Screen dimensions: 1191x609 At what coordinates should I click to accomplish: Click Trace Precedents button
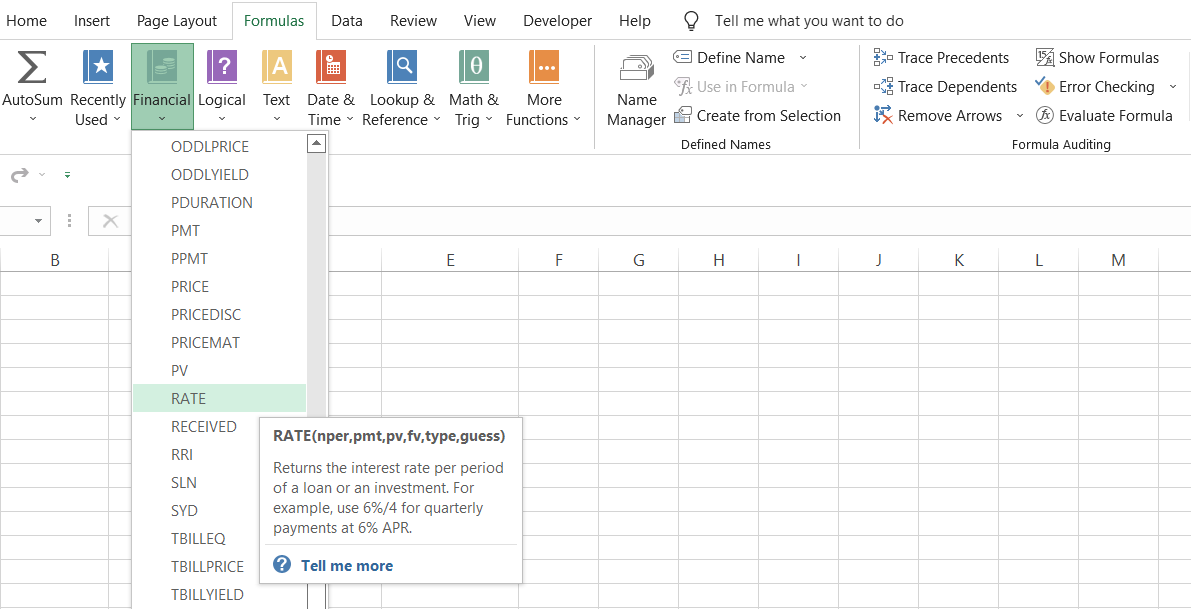click(x=941, y=58)
